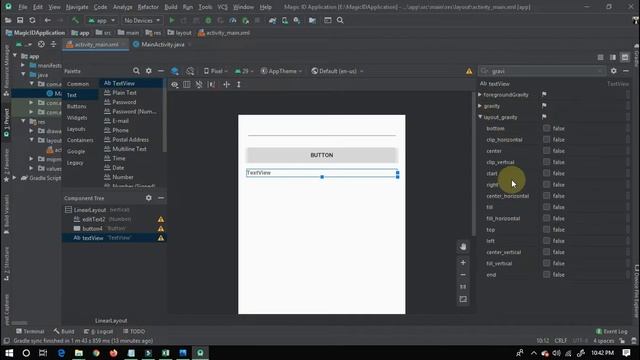The image size is (640, 360).
Task: Expand the foregroundGravity attribute
Action: (x=480, y=95)
